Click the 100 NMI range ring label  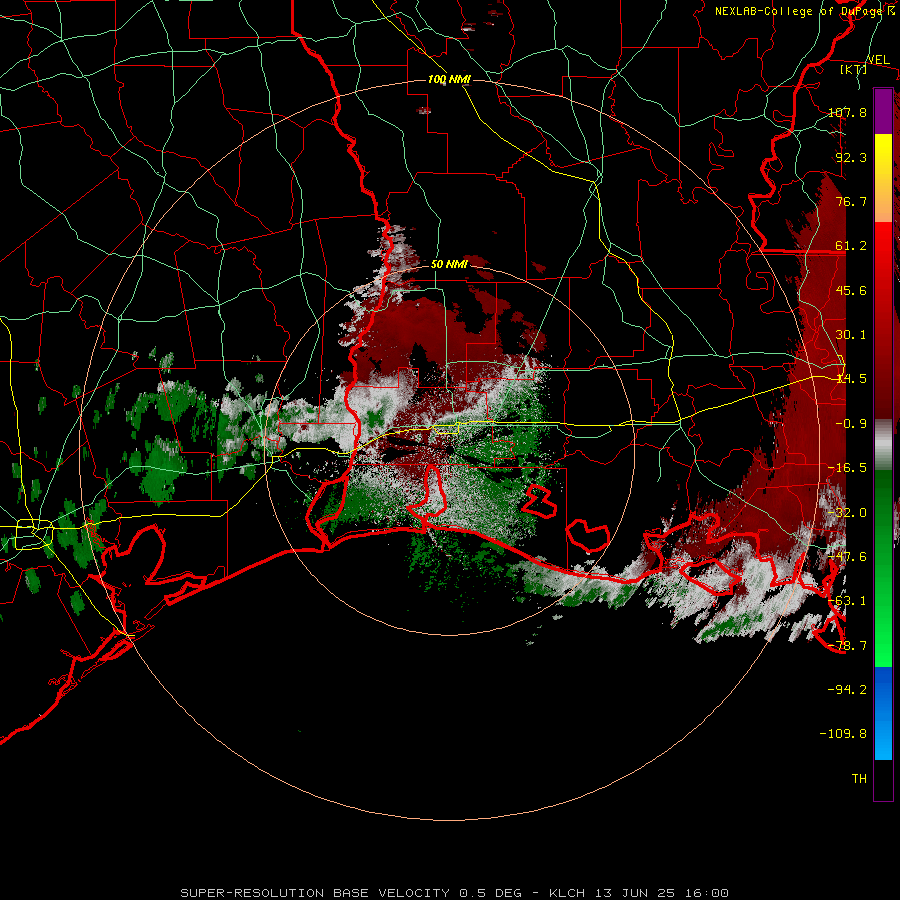point(449,79)
